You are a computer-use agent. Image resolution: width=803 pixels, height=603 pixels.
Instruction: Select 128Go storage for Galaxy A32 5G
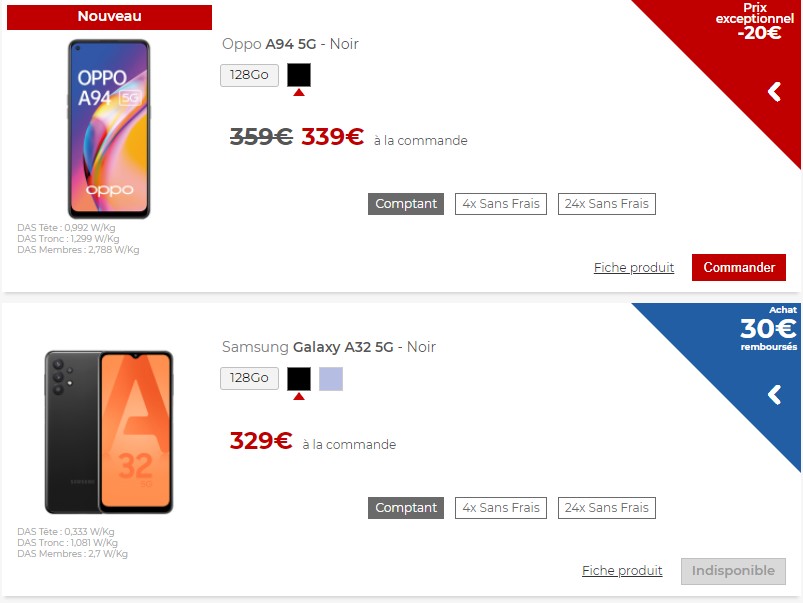(x=249, y=379)
